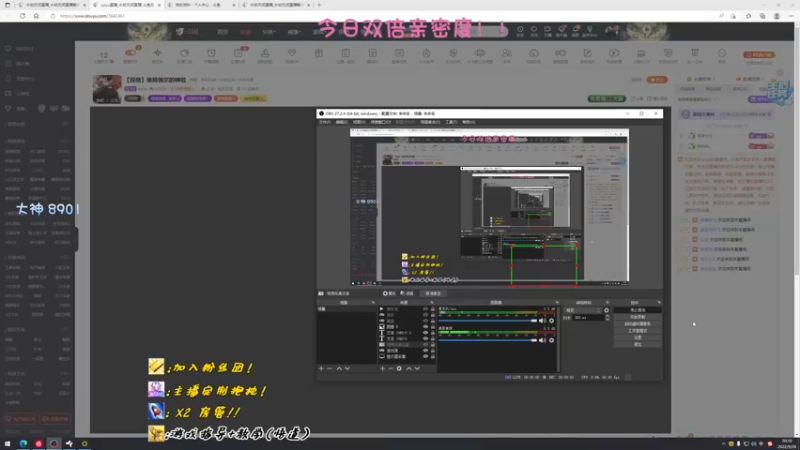Click transition duration stepper arrows

[x=607, y=317]
